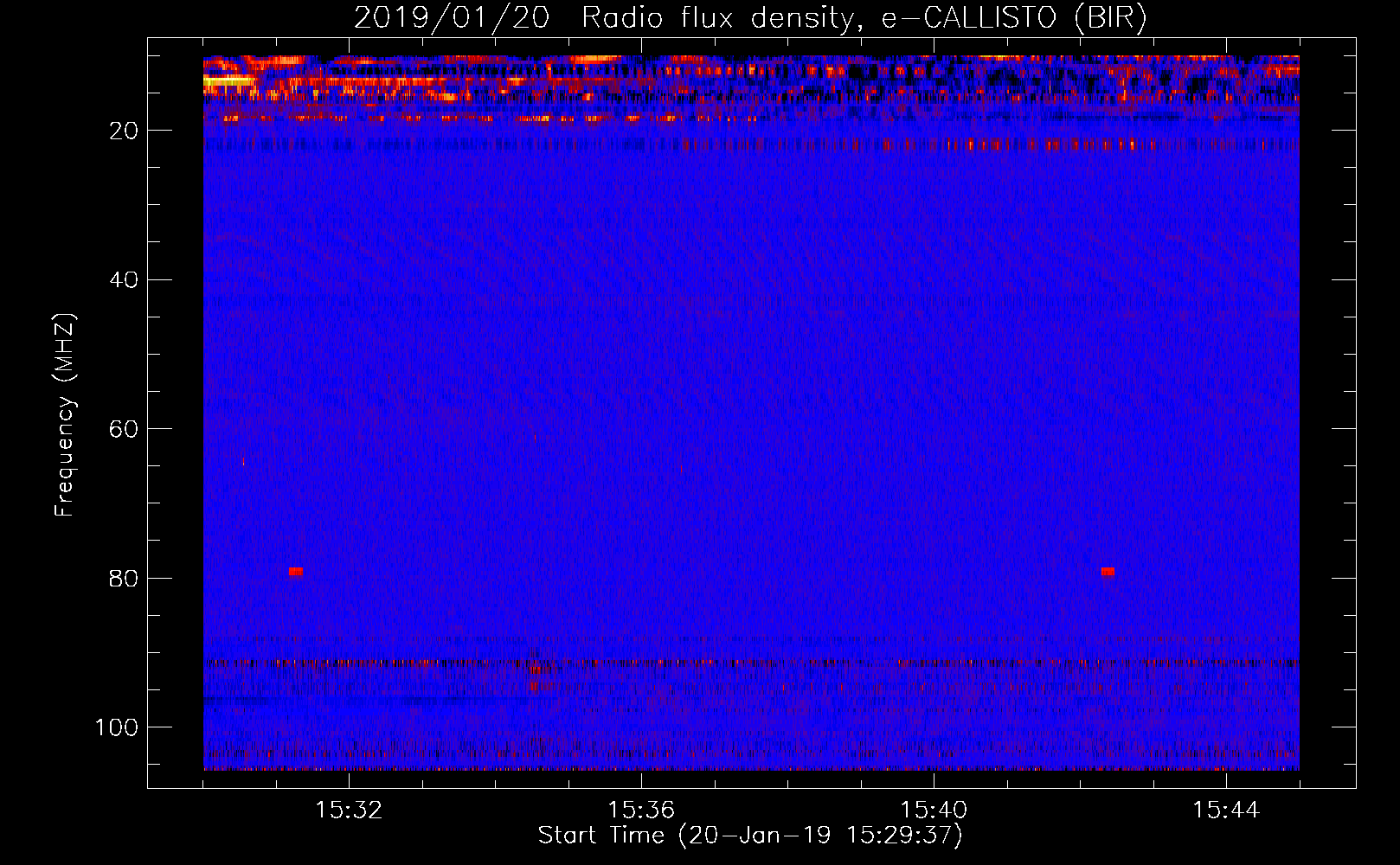Click the 15:40 time tick label
The width and height of the screenshot is (1400, 865).
click(934, 811)
